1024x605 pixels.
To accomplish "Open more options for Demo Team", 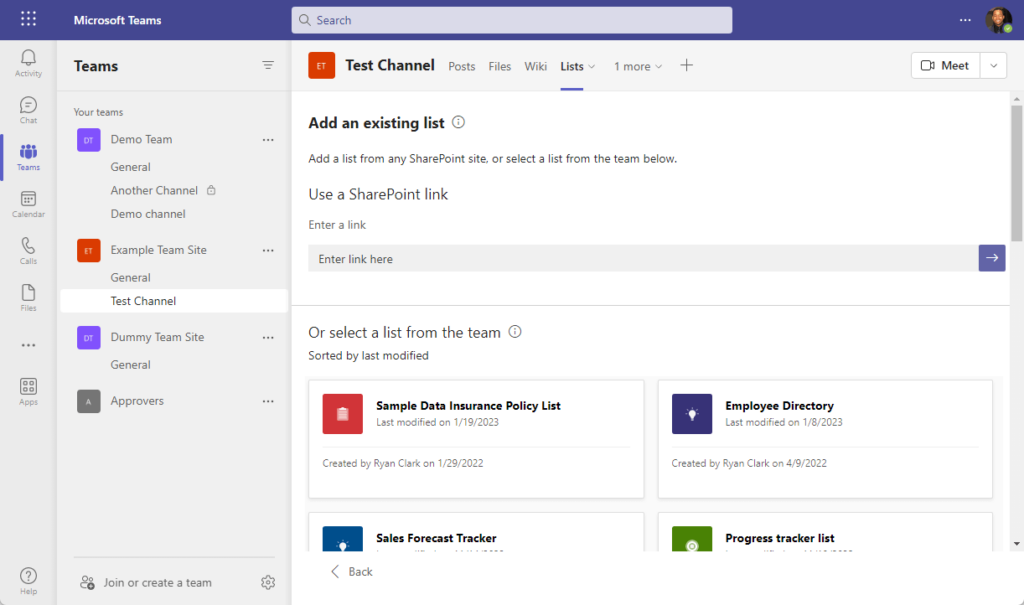I will (x=268, y=140).
